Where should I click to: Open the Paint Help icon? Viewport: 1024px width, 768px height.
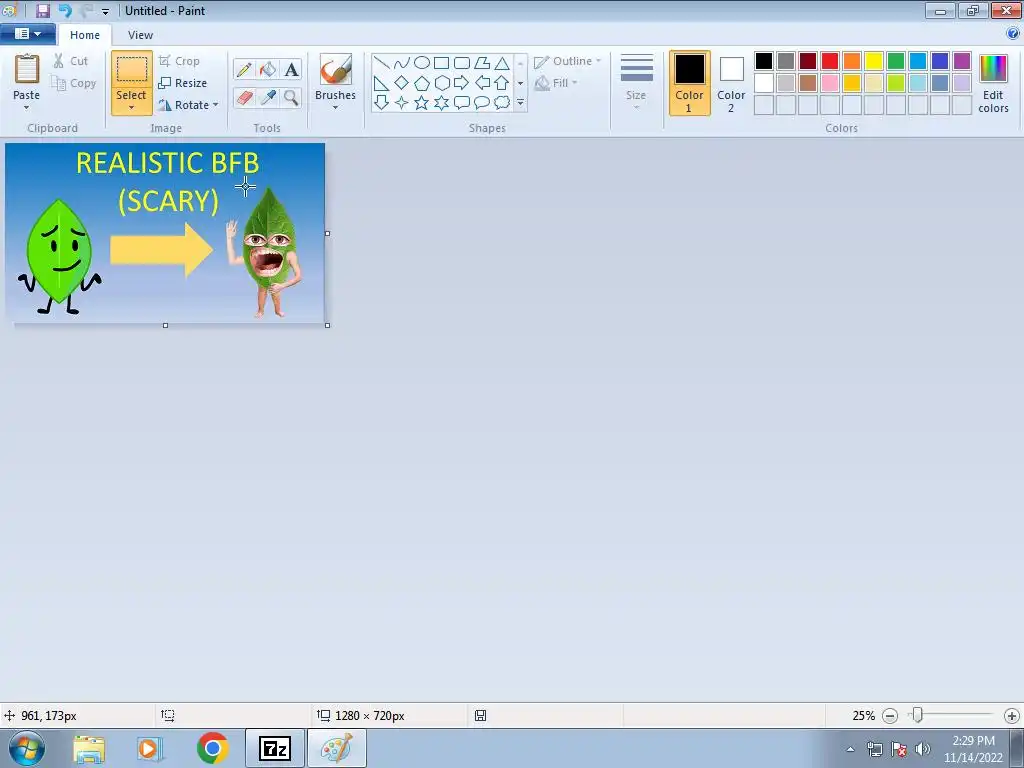click(1013, 33)
